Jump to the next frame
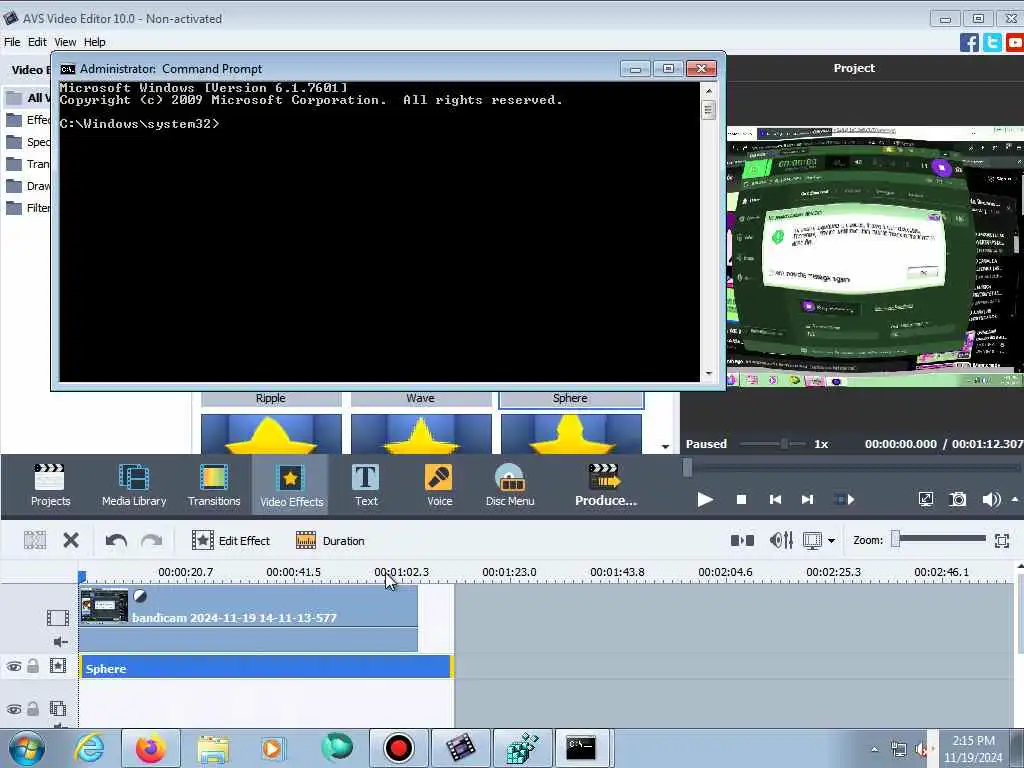Screen dimensions: 1024x768 point(807,500)
